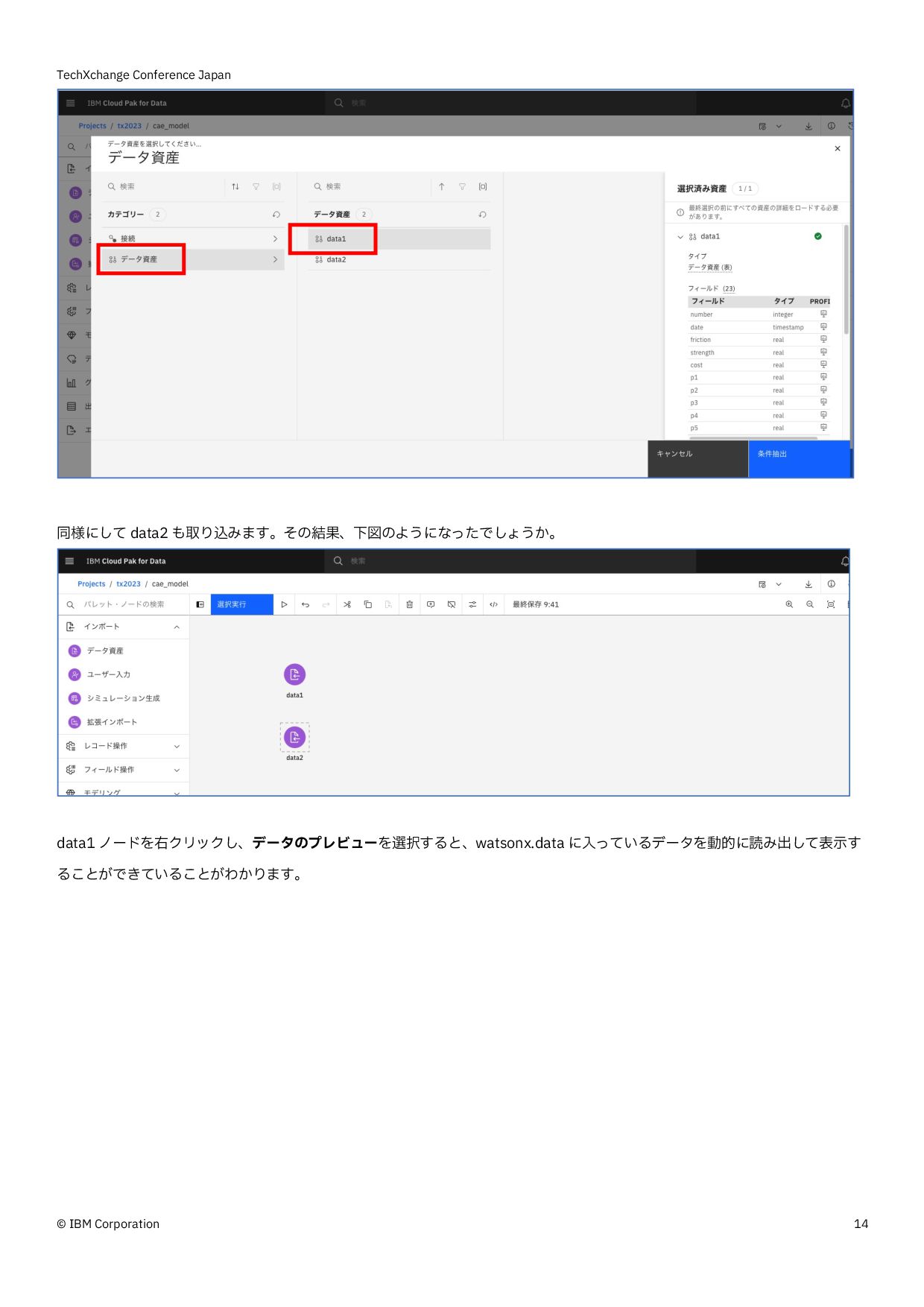Expand the フィールド操作 palette section
This screenshot has width=924, height=1307.
click(177, 770)
